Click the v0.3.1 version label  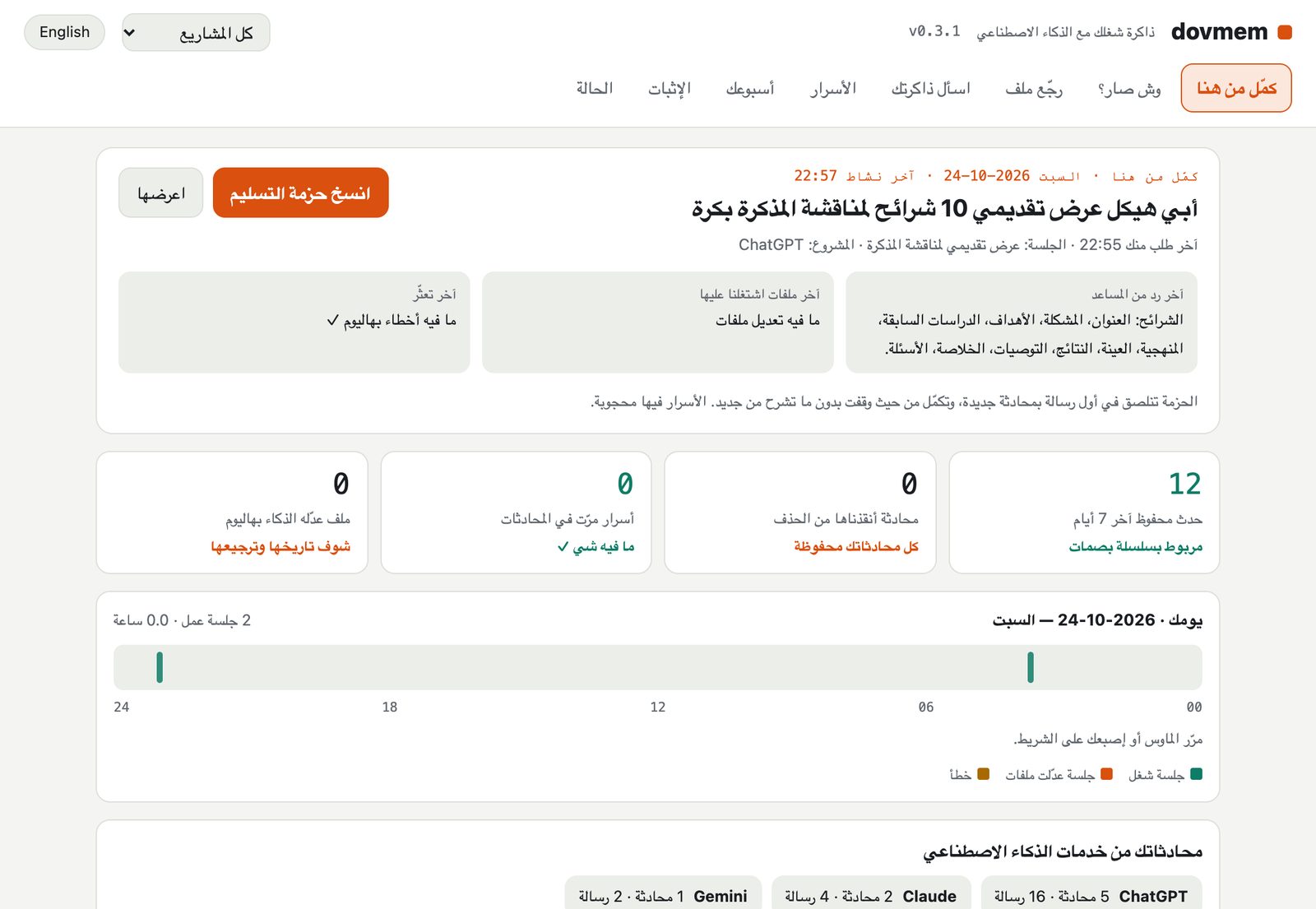click(x=934, y=31)
